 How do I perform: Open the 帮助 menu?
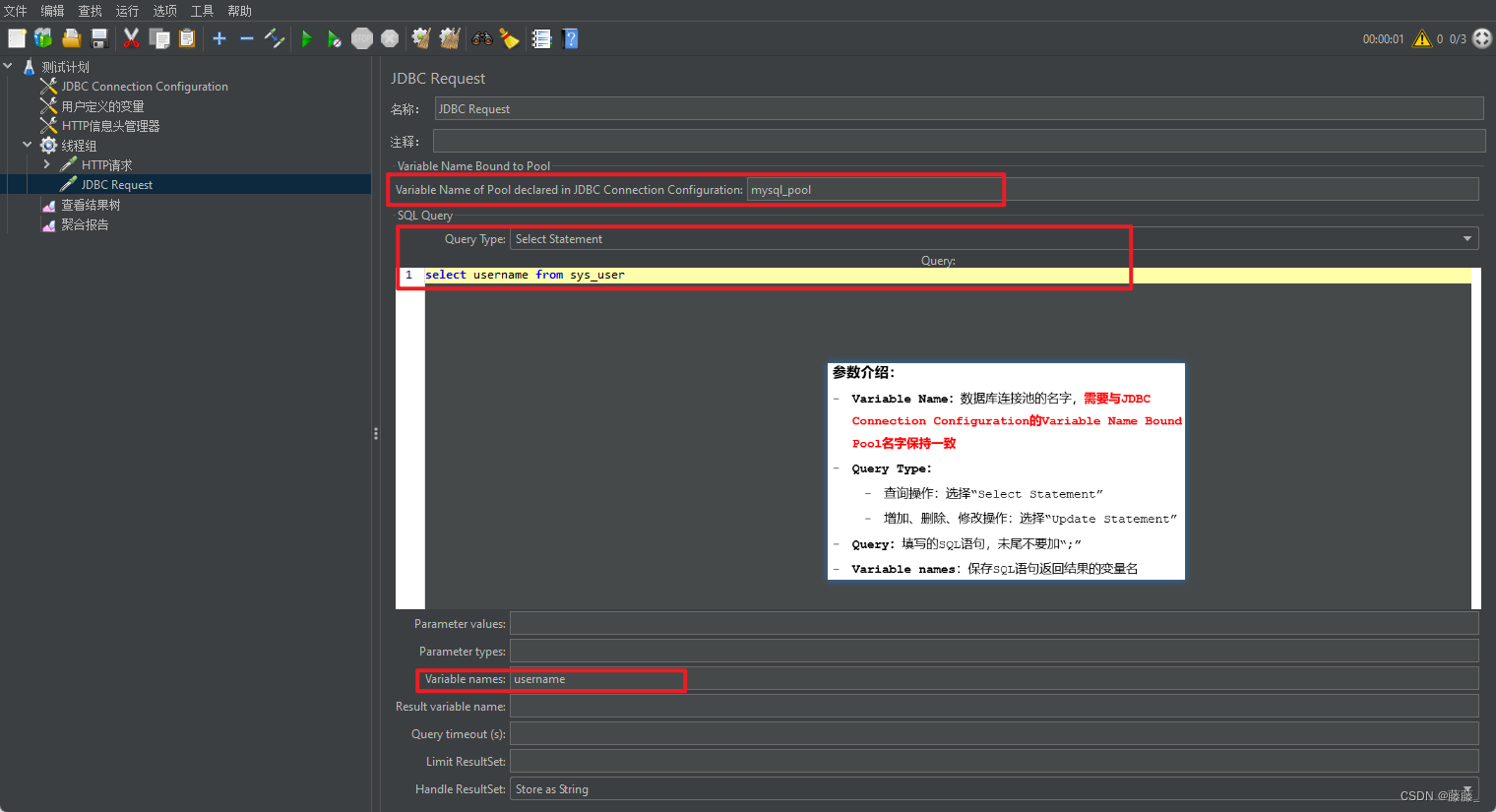(x=239, y=11)
